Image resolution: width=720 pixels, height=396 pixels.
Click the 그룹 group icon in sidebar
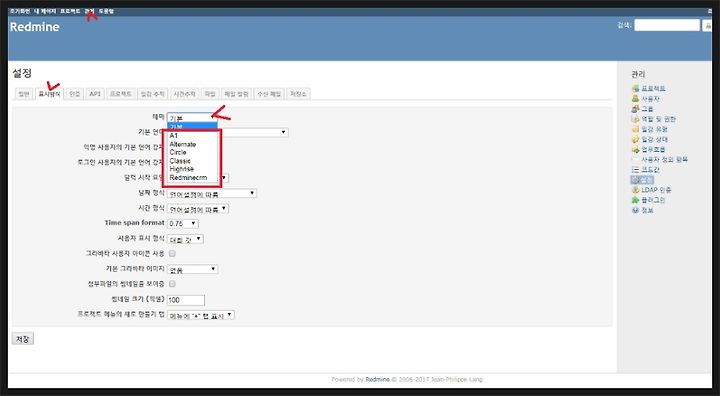click(636, 109)
